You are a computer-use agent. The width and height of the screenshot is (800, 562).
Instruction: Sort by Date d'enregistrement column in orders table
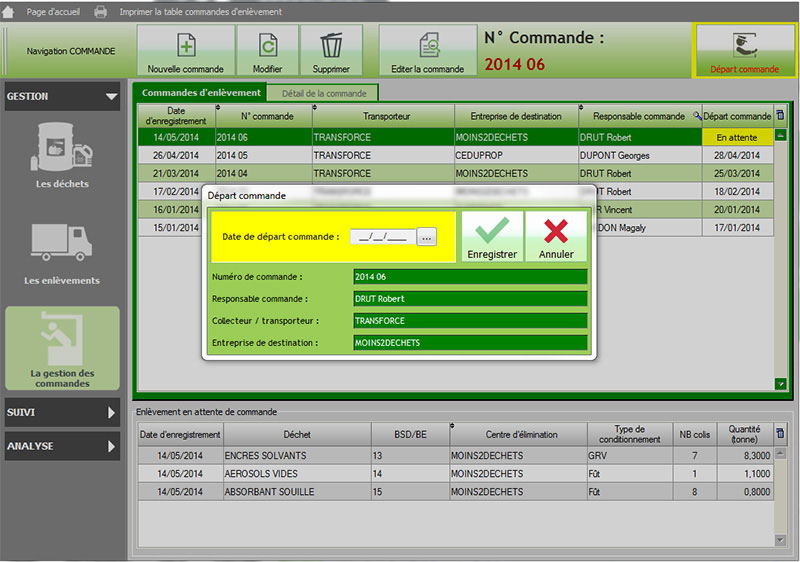click(176, 116)
